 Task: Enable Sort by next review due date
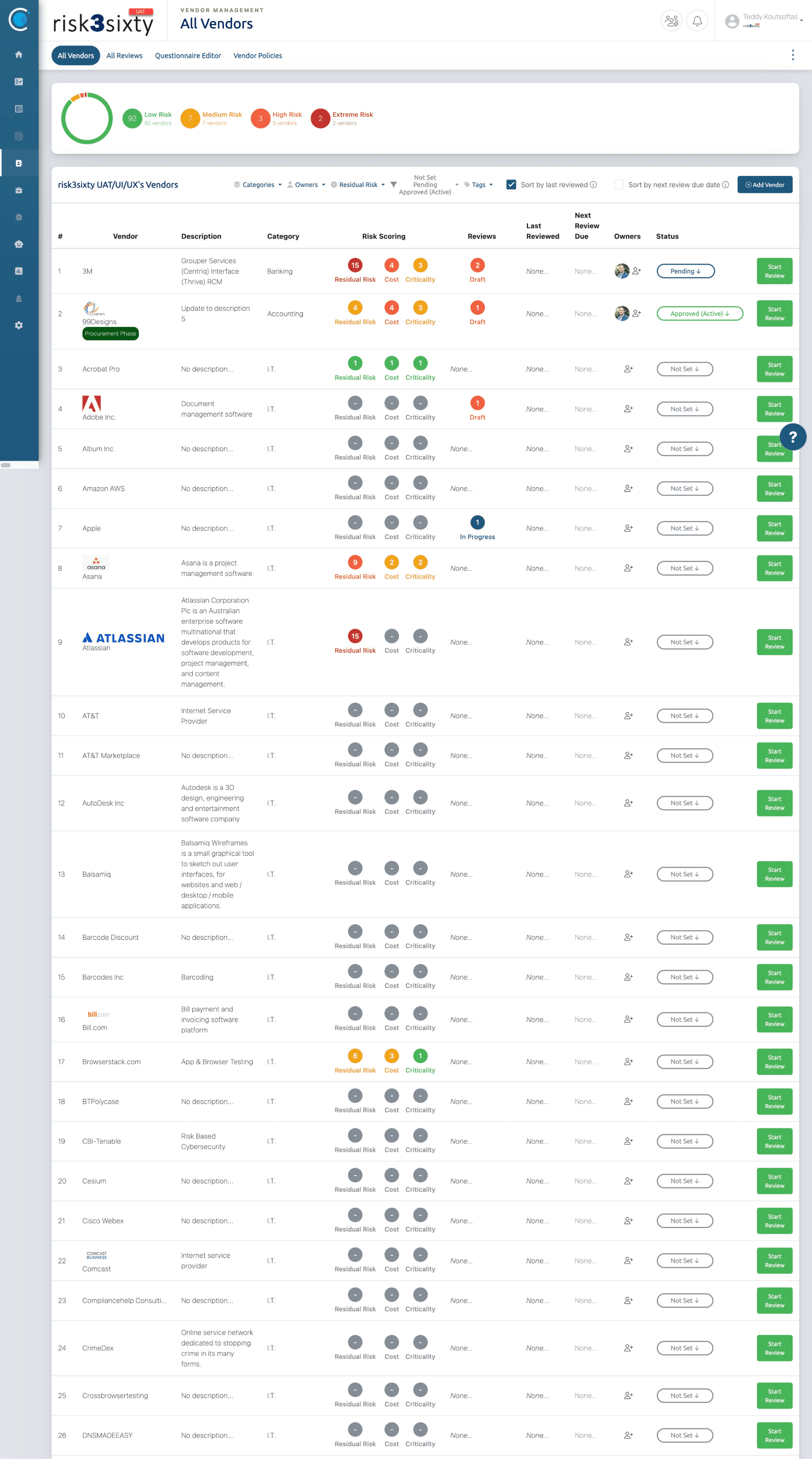point(619,185)
